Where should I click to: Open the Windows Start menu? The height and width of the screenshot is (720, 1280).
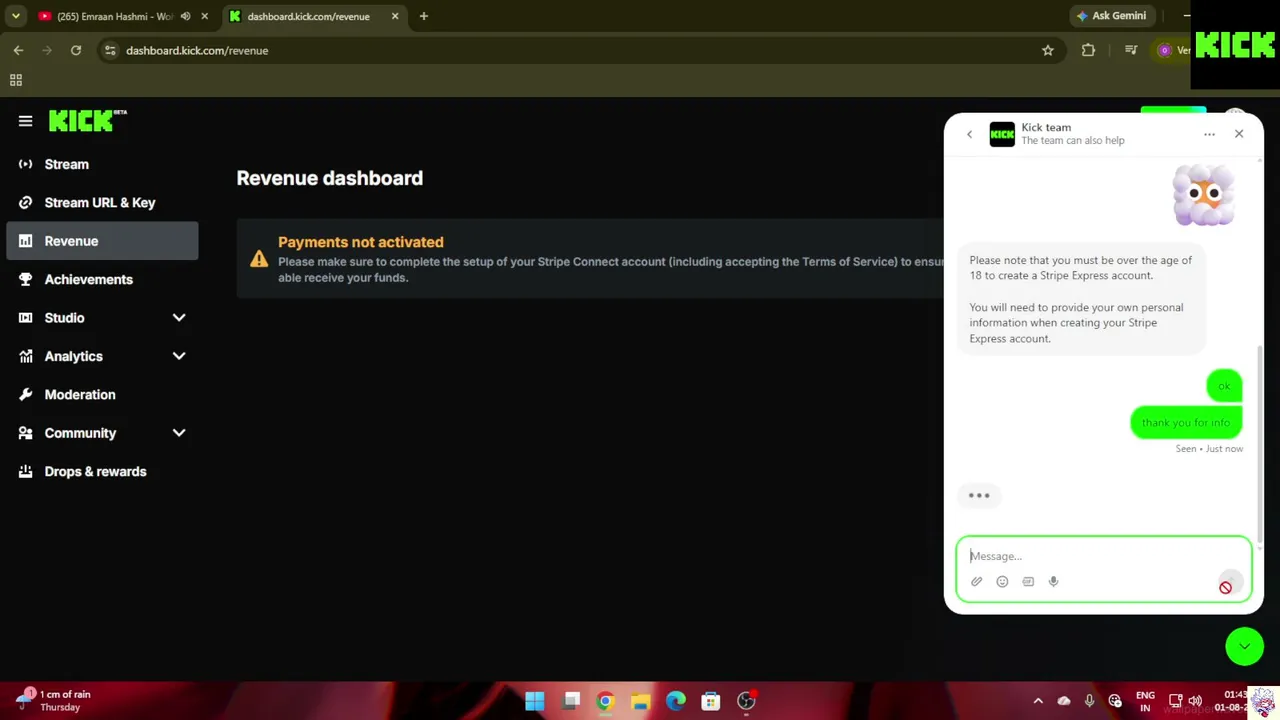tap(535, 701)
